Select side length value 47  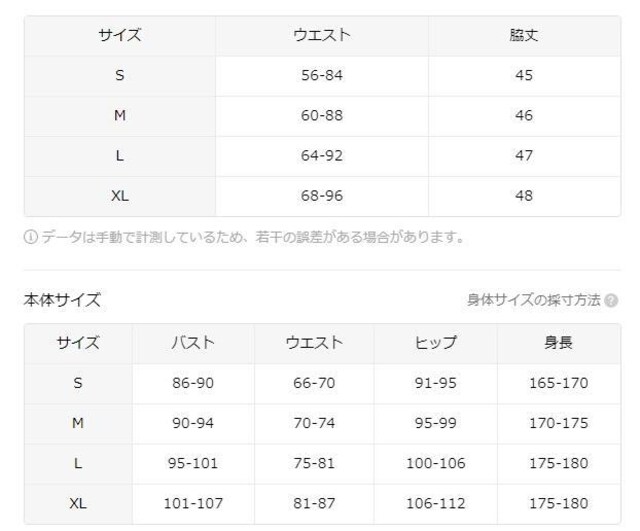click(x=524, y=156)
